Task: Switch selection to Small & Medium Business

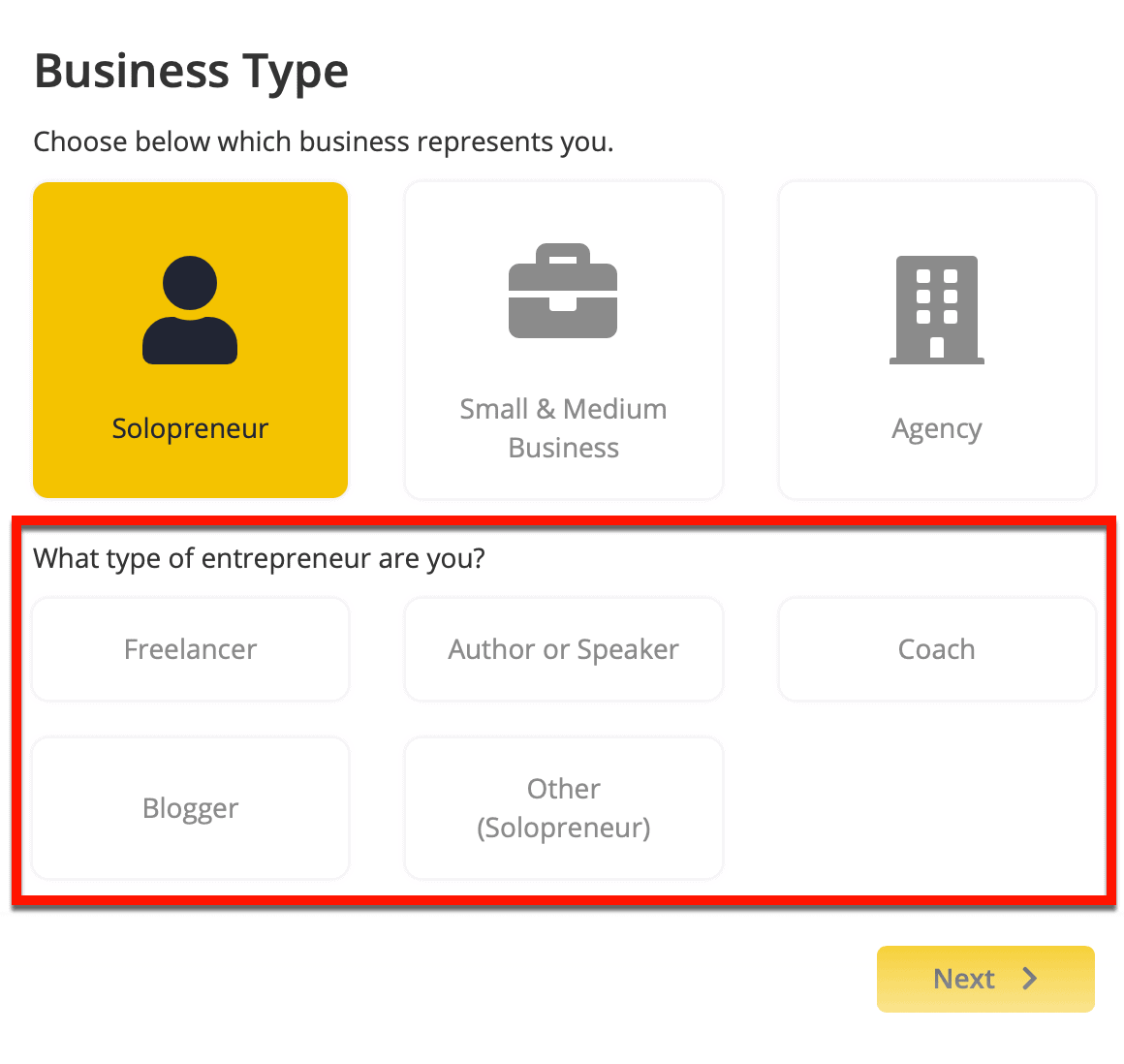Action: tap(563, 339)
